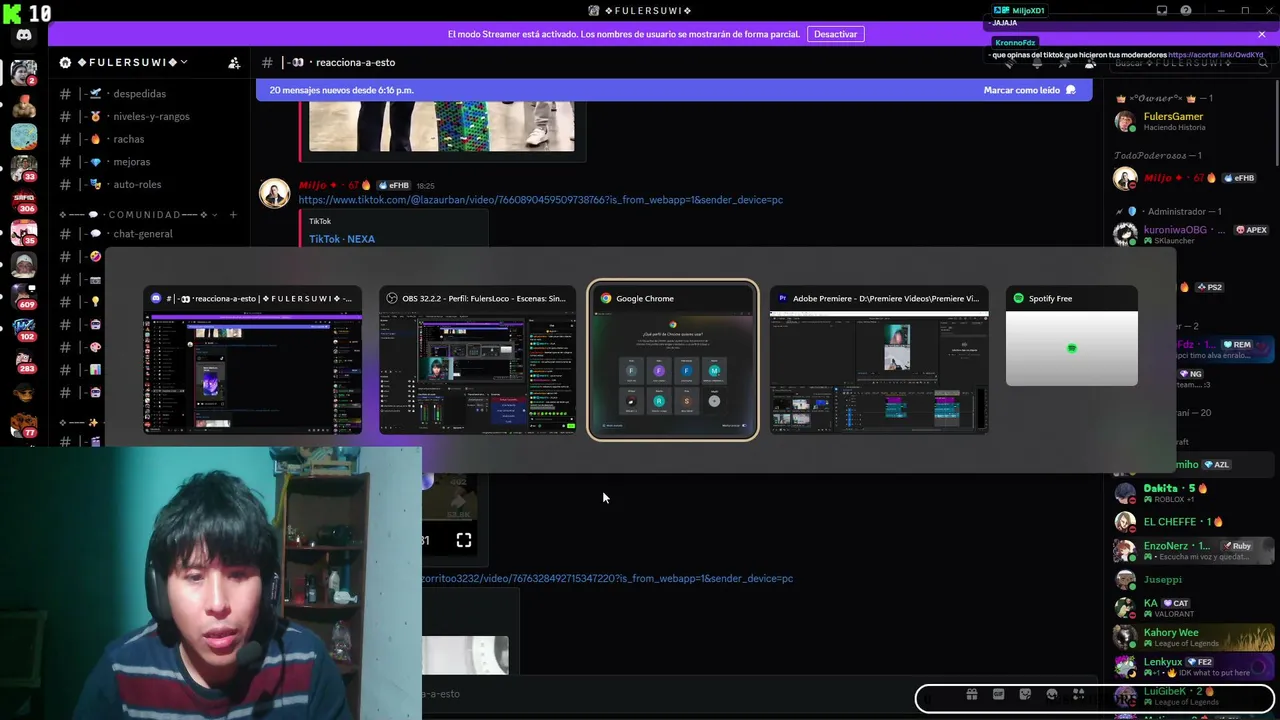The height and width of the screenshot is (720, 1280).
Task: Click Marcar como leído button
Action: click(1029, 90)
